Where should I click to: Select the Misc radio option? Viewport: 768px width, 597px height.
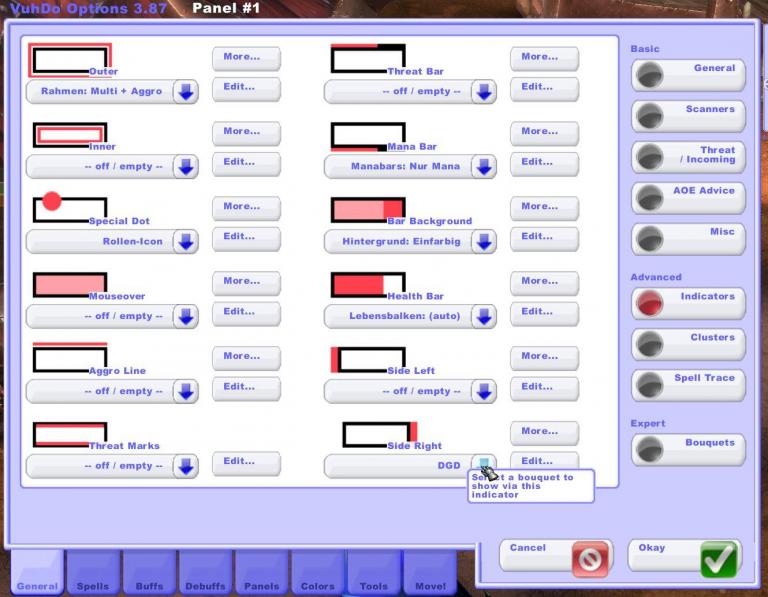point(689,239)
